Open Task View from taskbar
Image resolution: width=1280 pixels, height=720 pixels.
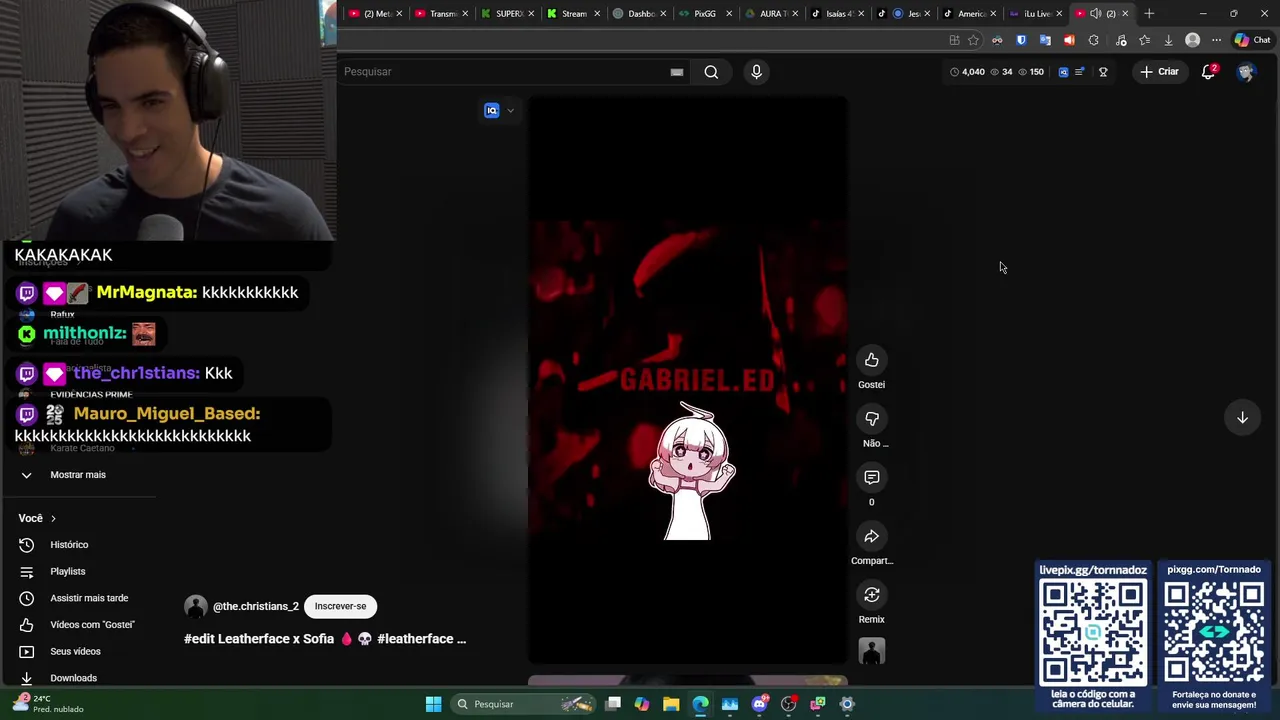613,704
